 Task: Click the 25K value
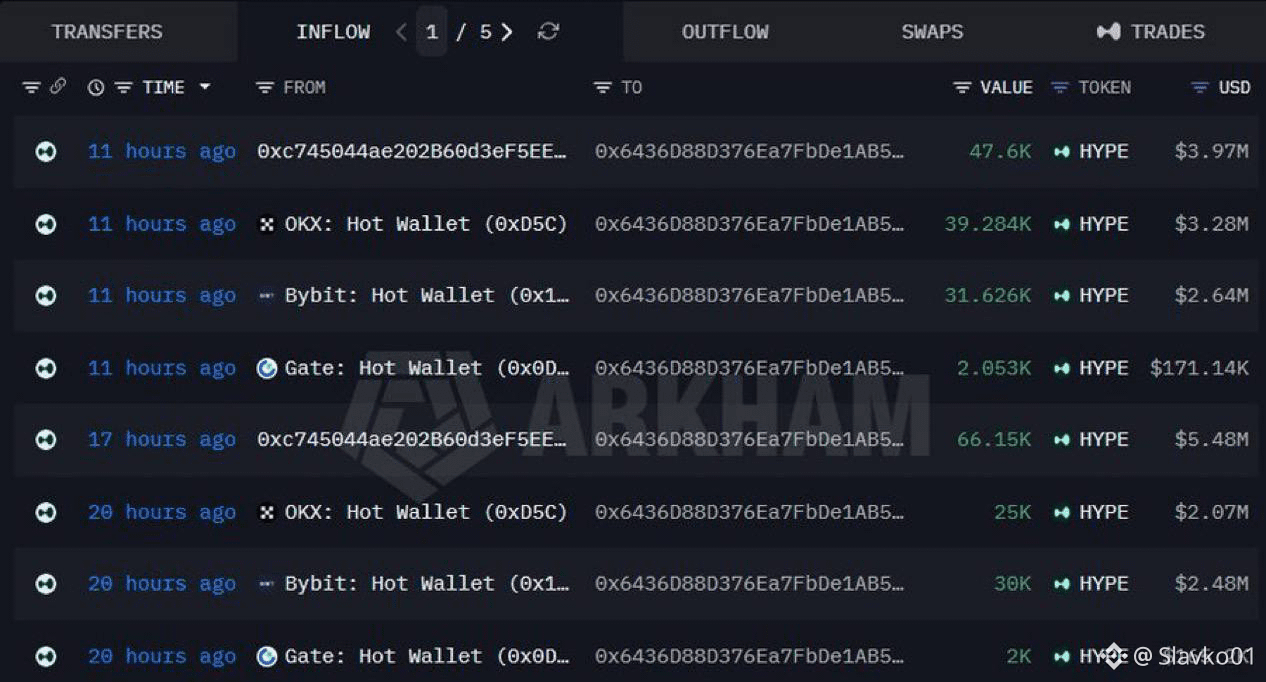(1012, 512)
